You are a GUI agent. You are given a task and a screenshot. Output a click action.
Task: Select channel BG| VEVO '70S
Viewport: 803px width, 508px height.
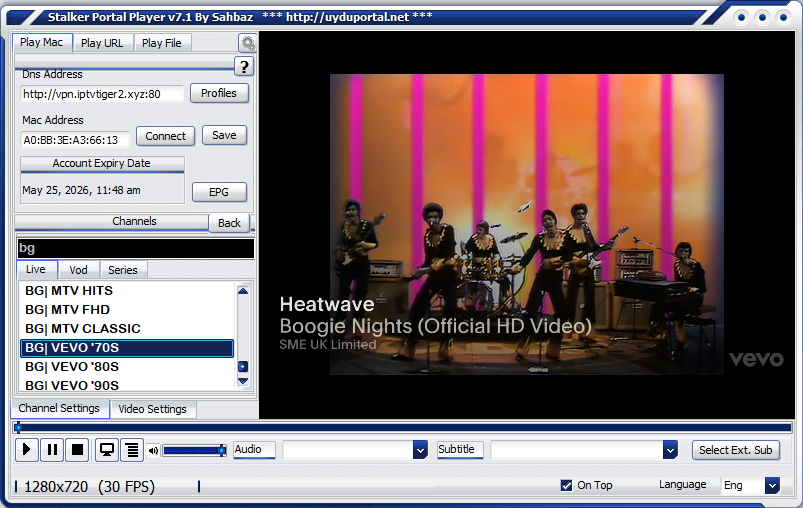click(x=127, y=348)
